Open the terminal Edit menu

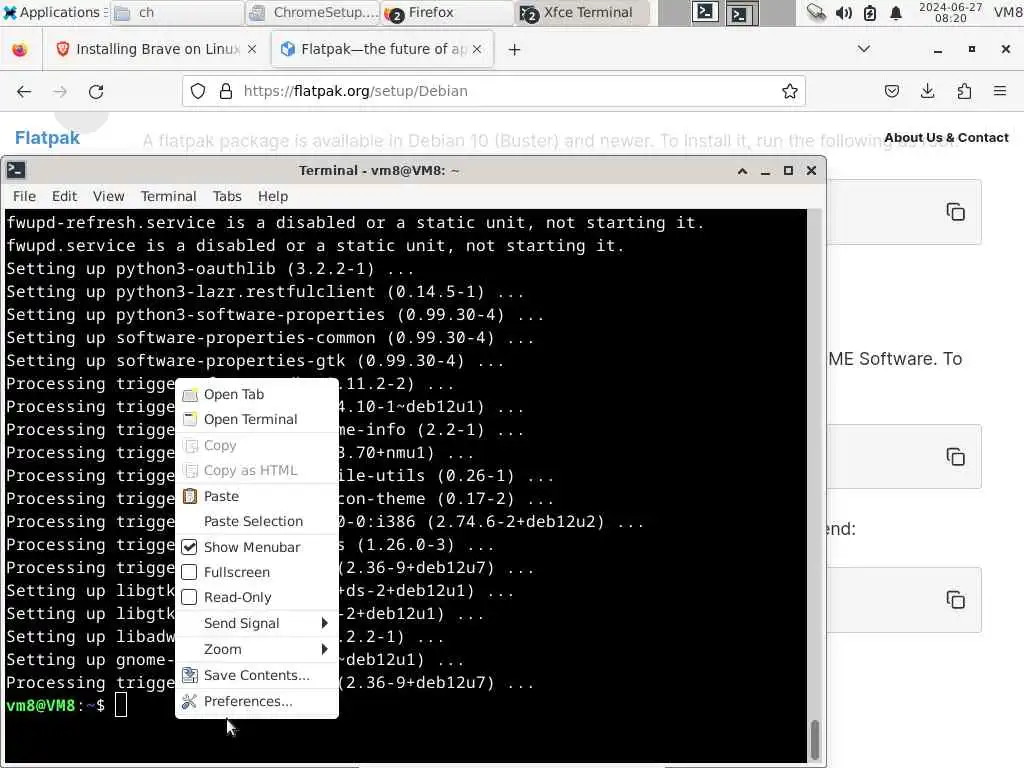pyautogui.click(x=65, y=196)
